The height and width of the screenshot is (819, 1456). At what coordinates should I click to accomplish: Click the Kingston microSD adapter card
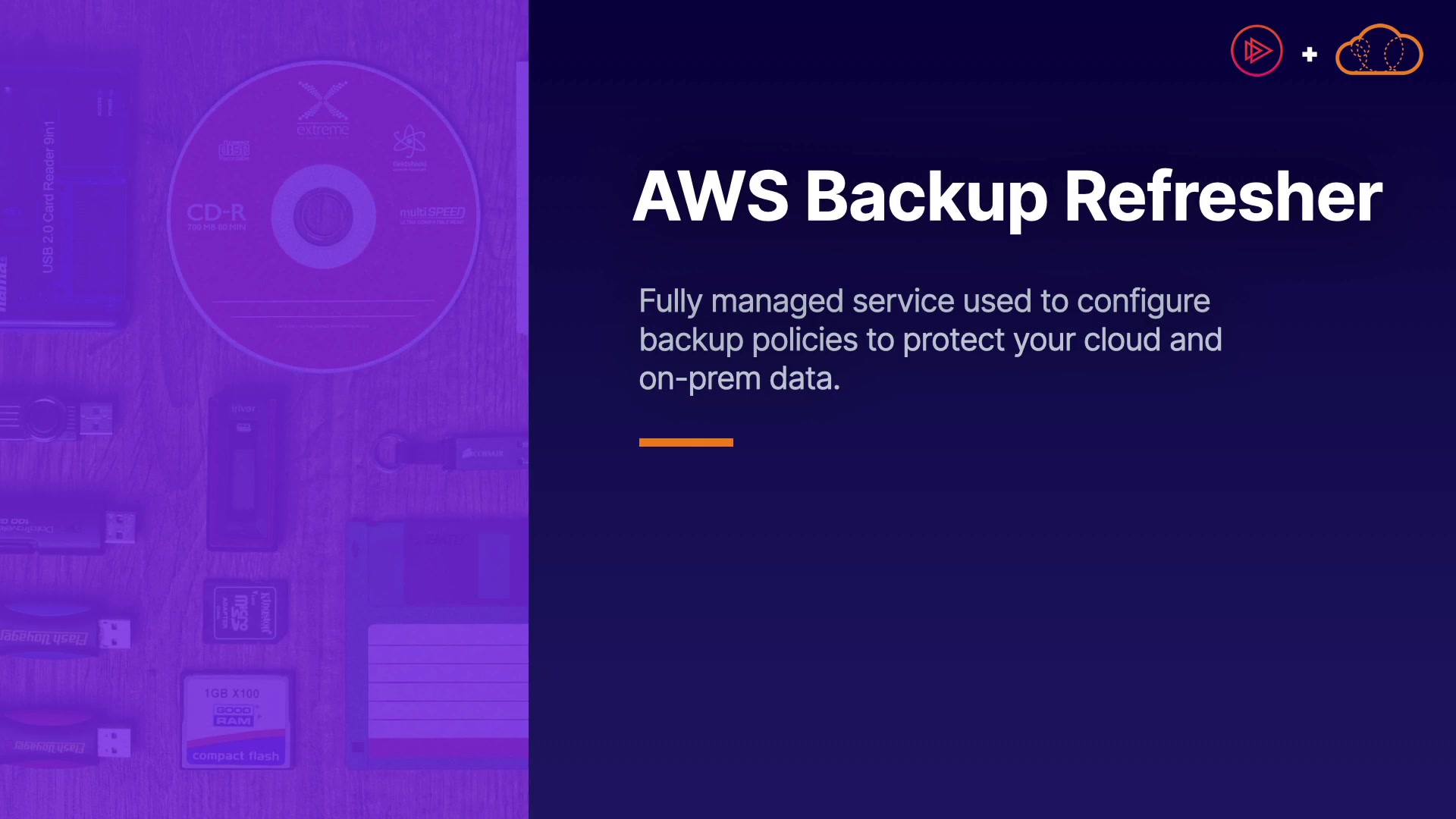(x=245, y=611)
